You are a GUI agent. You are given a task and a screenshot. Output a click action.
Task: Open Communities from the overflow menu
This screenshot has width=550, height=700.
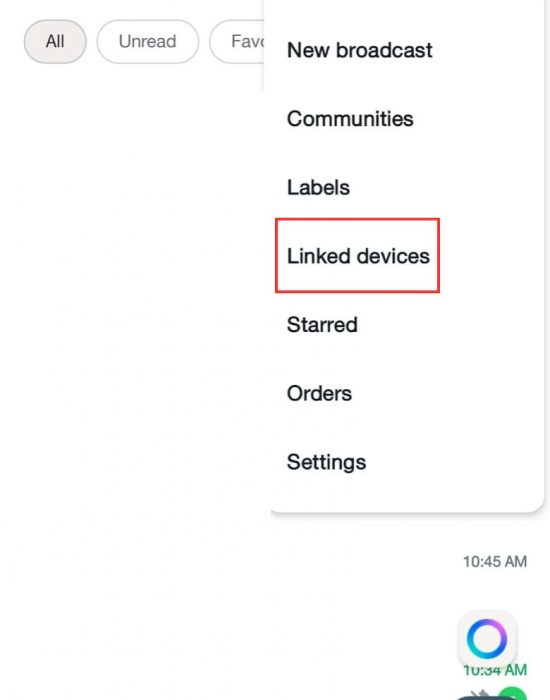[350, 119]
